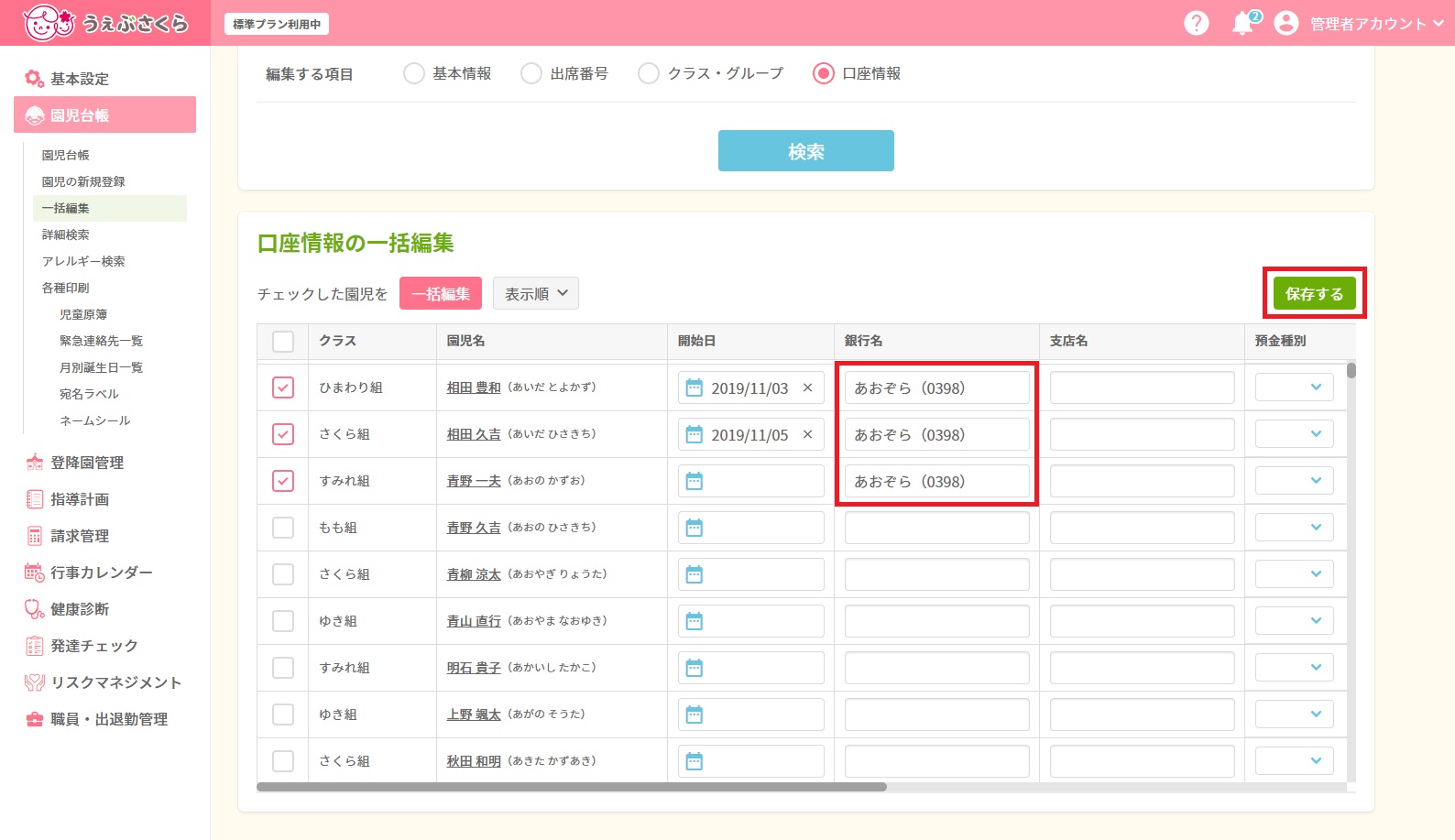Click the table's horizontal scrollbar
The width and height of the screenshot is (1455, 840).
pyautogui.click(x=572, y=787)
